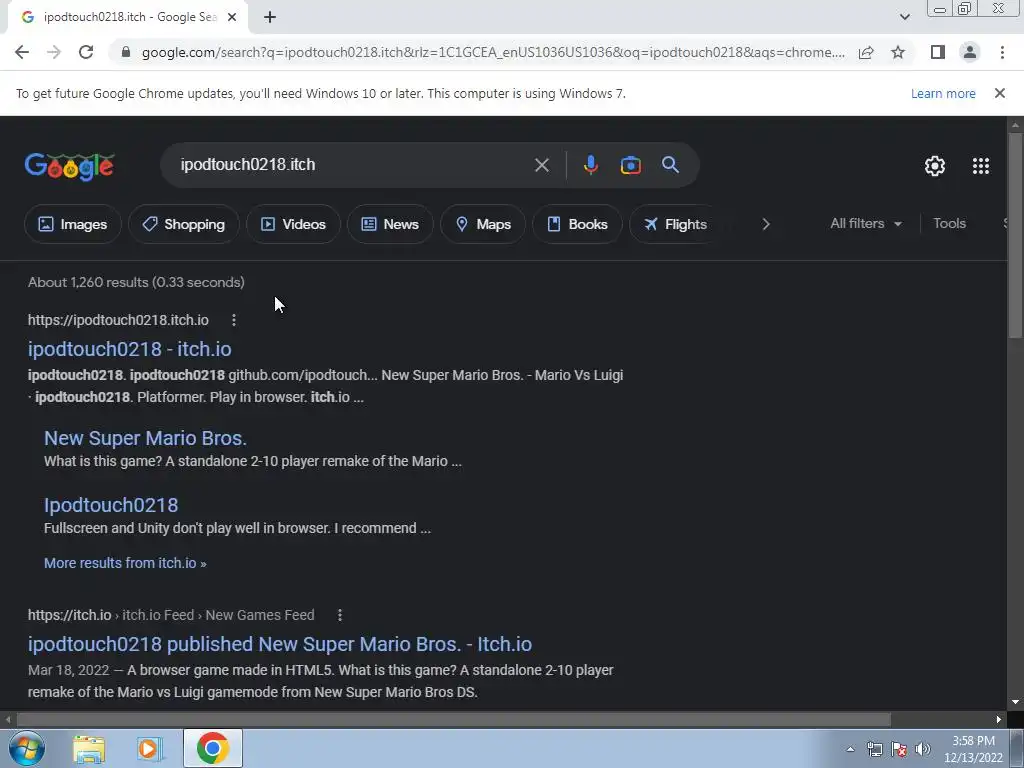Click the Chrome taskbar icon

click(x=213, y=748)
